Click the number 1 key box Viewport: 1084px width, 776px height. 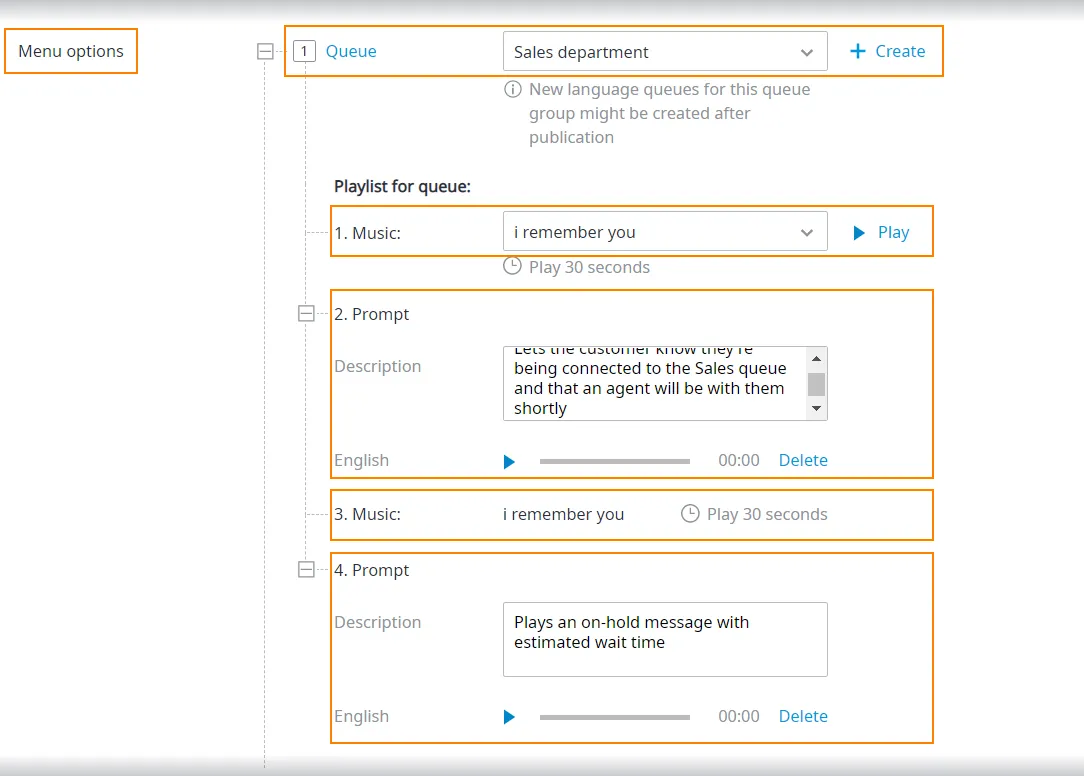pos(304,51)
